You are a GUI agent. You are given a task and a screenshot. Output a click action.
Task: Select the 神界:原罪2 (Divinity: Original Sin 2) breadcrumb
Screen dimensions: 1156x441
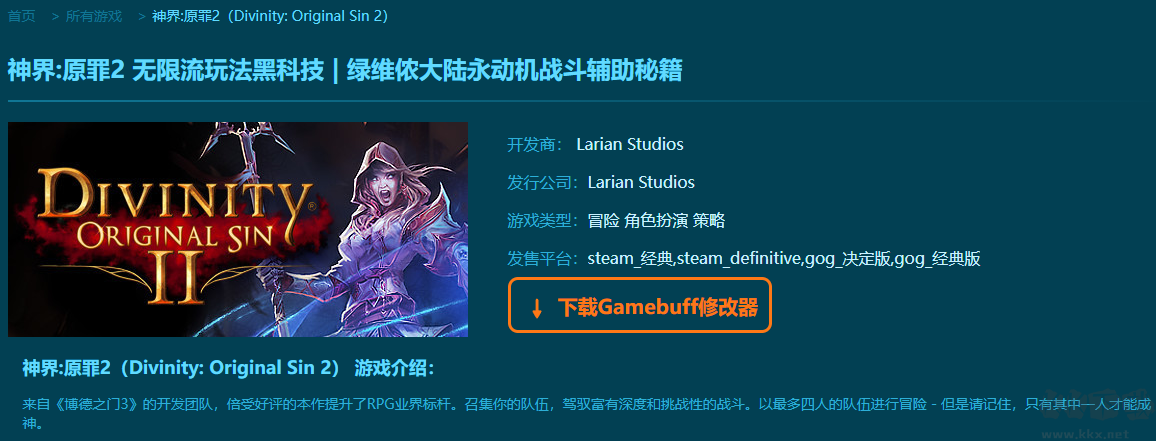click(x=270, y=16)
